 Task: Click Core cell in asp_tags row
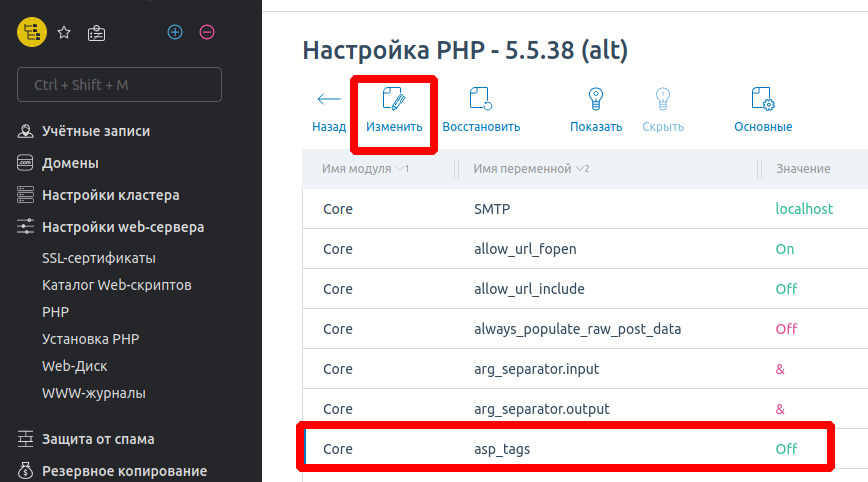click(338, 449)
